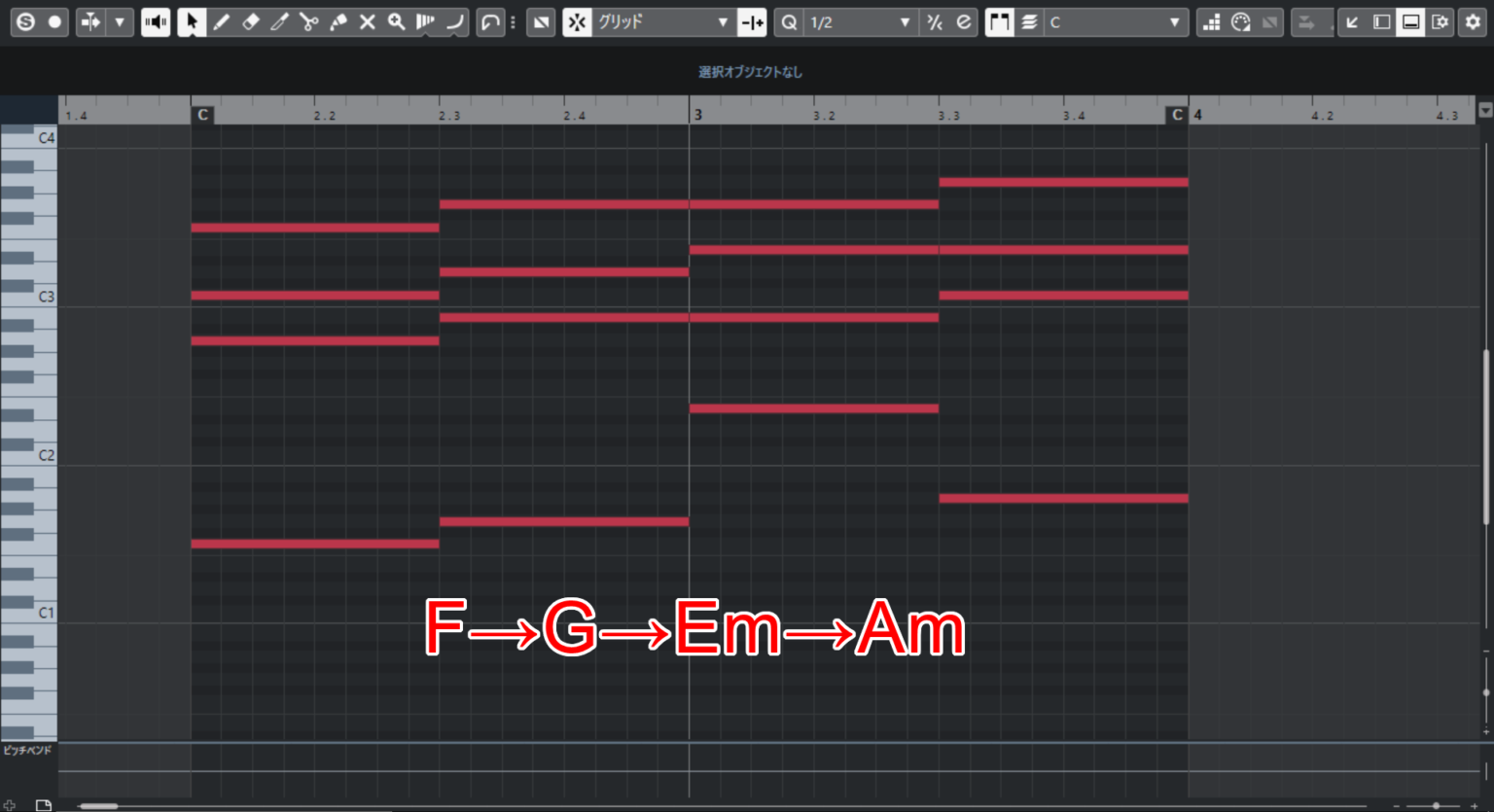Viewport: 1494px width, 812px height.
Task: Open the Auto-Scroll options arrow
Action: coord(120,21)
